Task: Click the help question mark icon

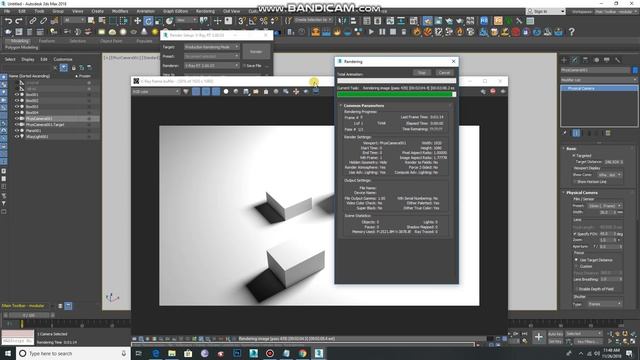Action: click(x=571, y=32)
